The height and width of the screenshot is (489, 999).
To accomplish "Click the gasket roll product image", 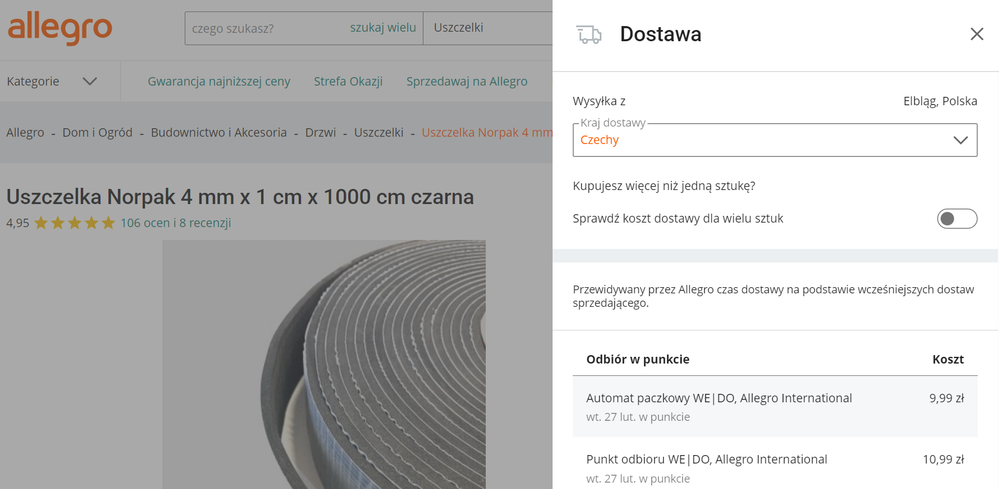I will pos(324,364).
